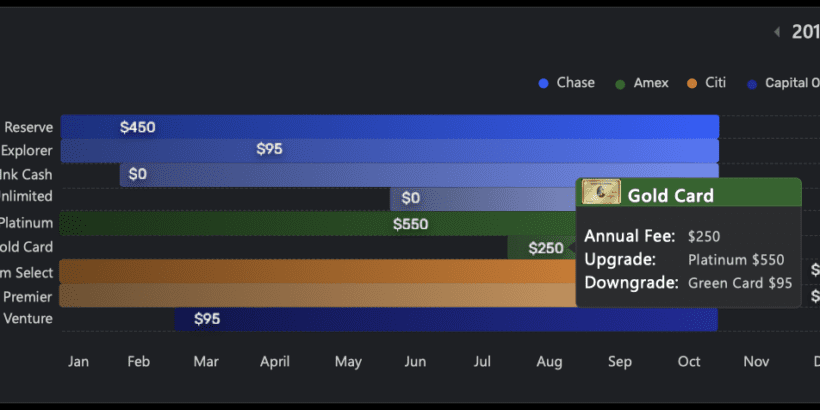Click the Gold Card tooltip title
The width and height of the screenshot is (820, 410).
pos(670,196)
